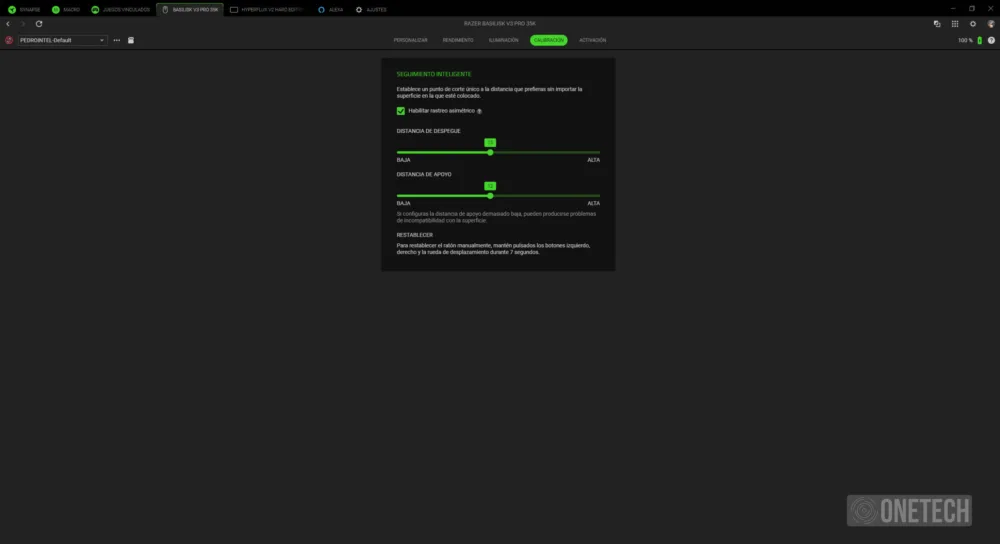
Task: Open the Iluminación section
Action: pos(503,40)
